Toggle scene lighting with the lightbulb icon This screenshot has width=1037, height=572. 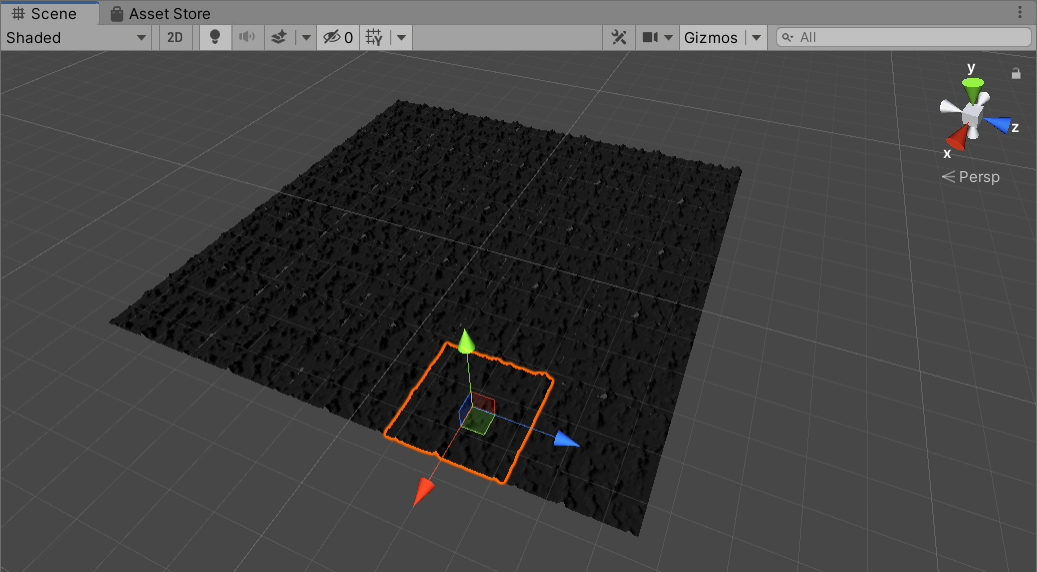click(x=213, y=38)
